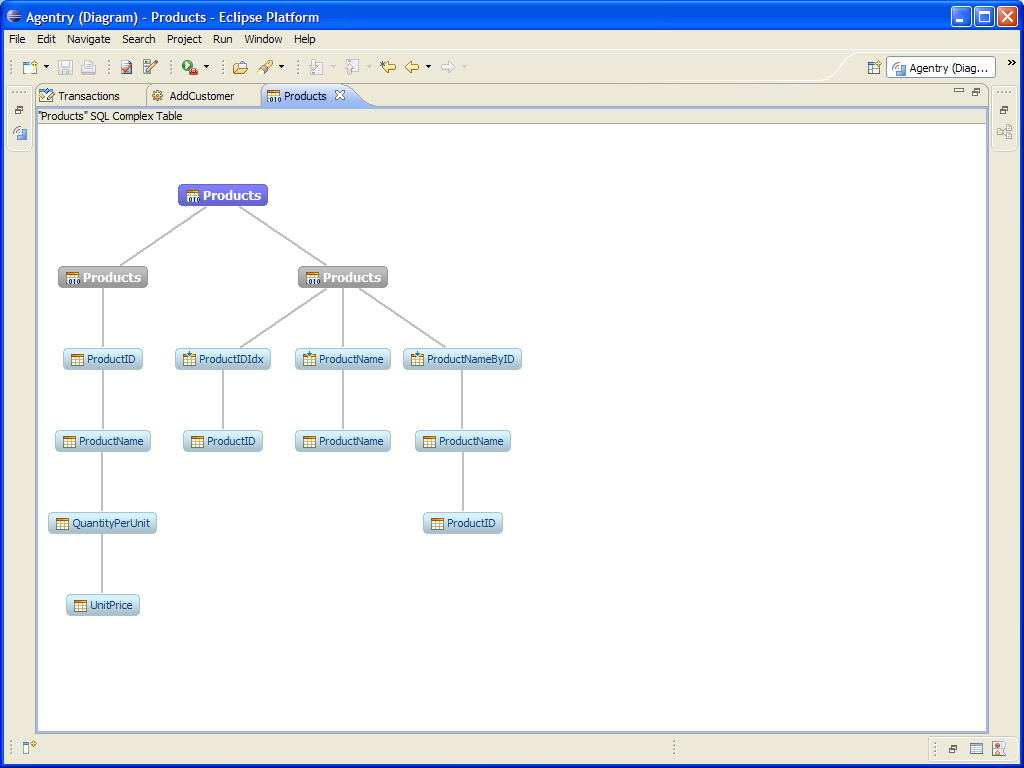Click the flashlight Search toolbar icon

pyautogui.click(x=265, y=67)
